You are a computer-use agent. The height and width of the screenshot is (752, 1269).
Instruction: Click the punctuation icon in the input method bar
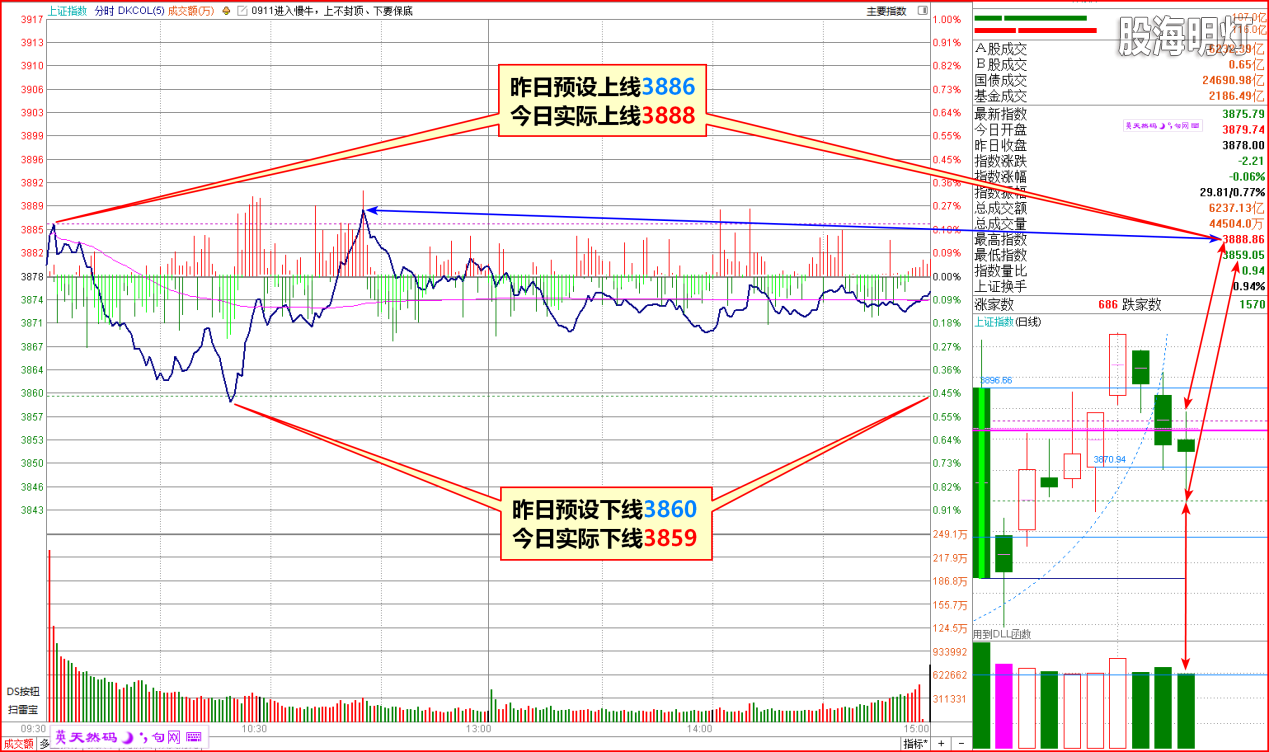pyautogui.click(x=144, y=738)
